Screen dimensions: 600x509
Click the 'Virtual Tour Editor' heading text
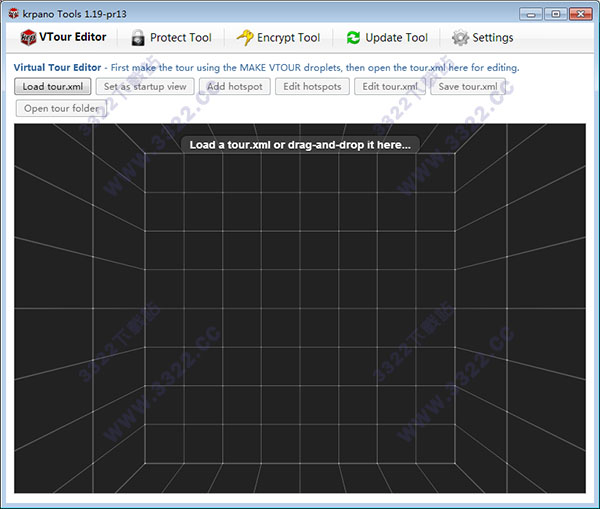pos(57,67)
